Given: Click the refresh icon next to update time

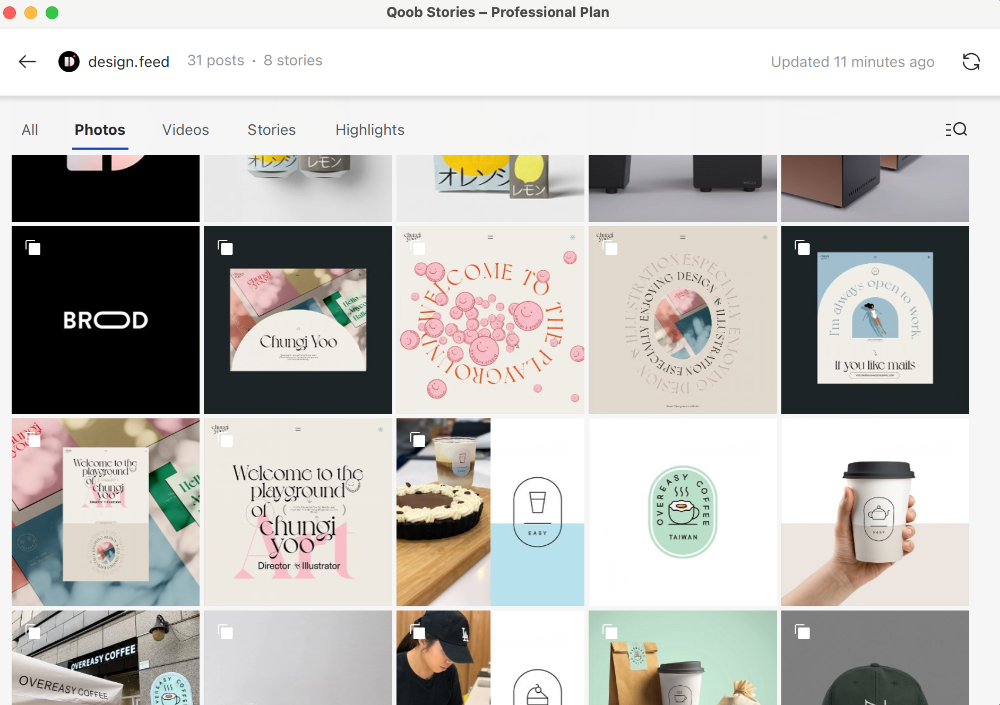Looking at the screenshot, I should pos(970,62).
